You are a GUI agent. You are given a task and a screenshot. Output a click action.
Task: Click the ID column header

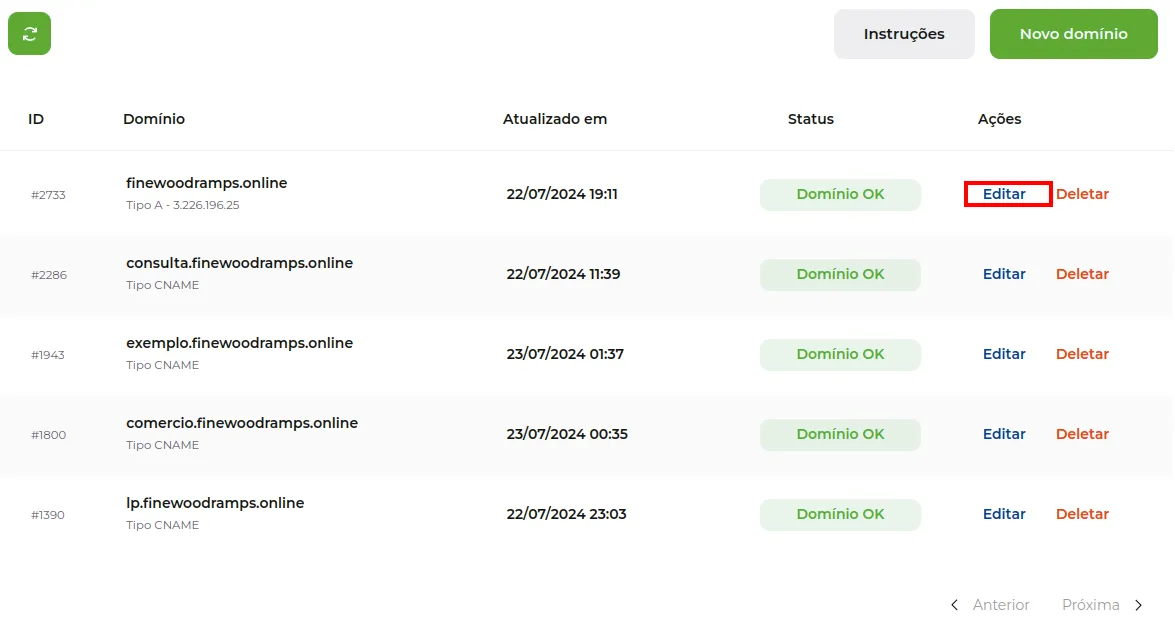[x=36, y=119]
